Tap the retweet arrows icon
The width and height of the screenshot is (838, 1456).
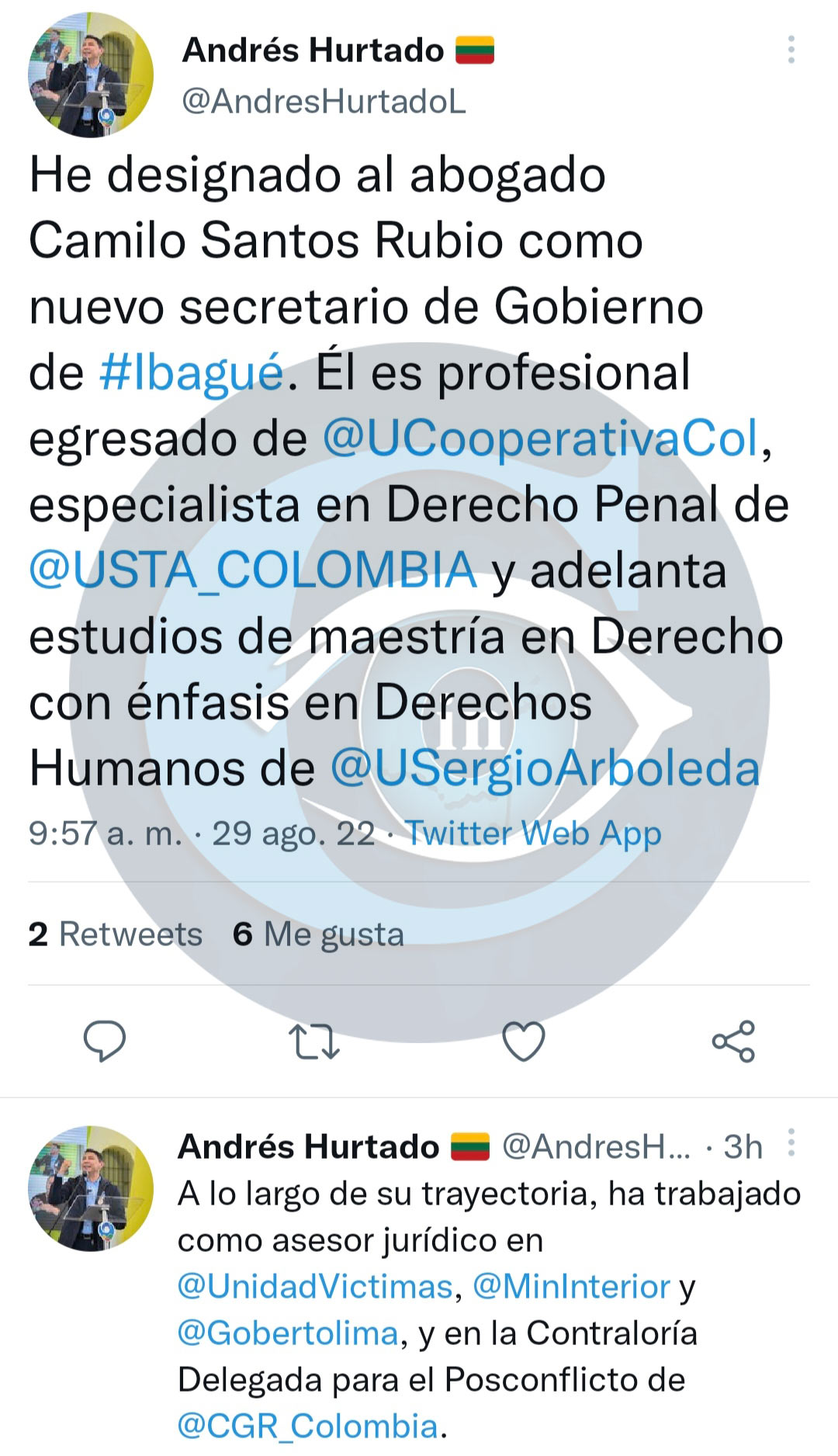[x=314, y=1042]
